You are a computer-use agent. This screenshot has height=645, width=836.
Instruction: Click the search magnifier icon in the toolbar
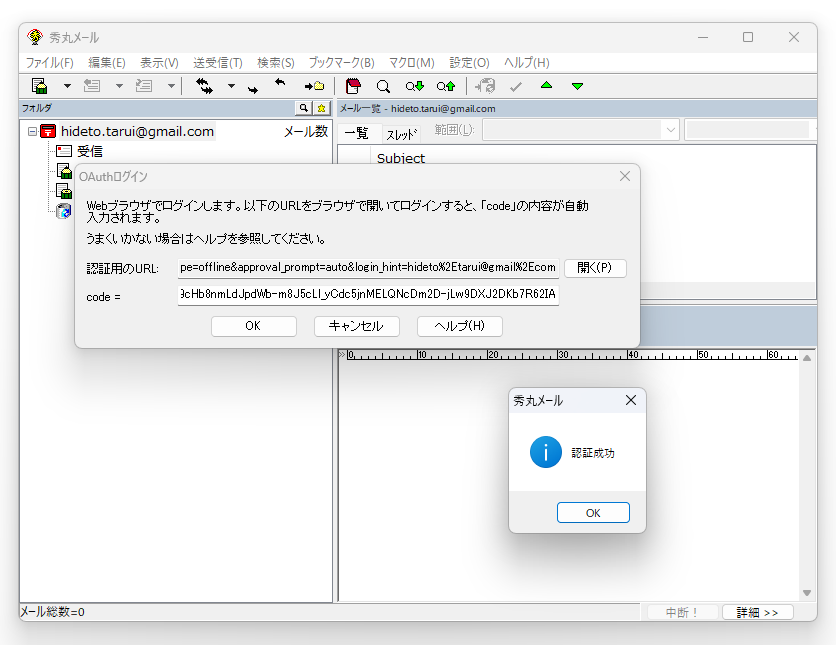click(x=383, y=86)
